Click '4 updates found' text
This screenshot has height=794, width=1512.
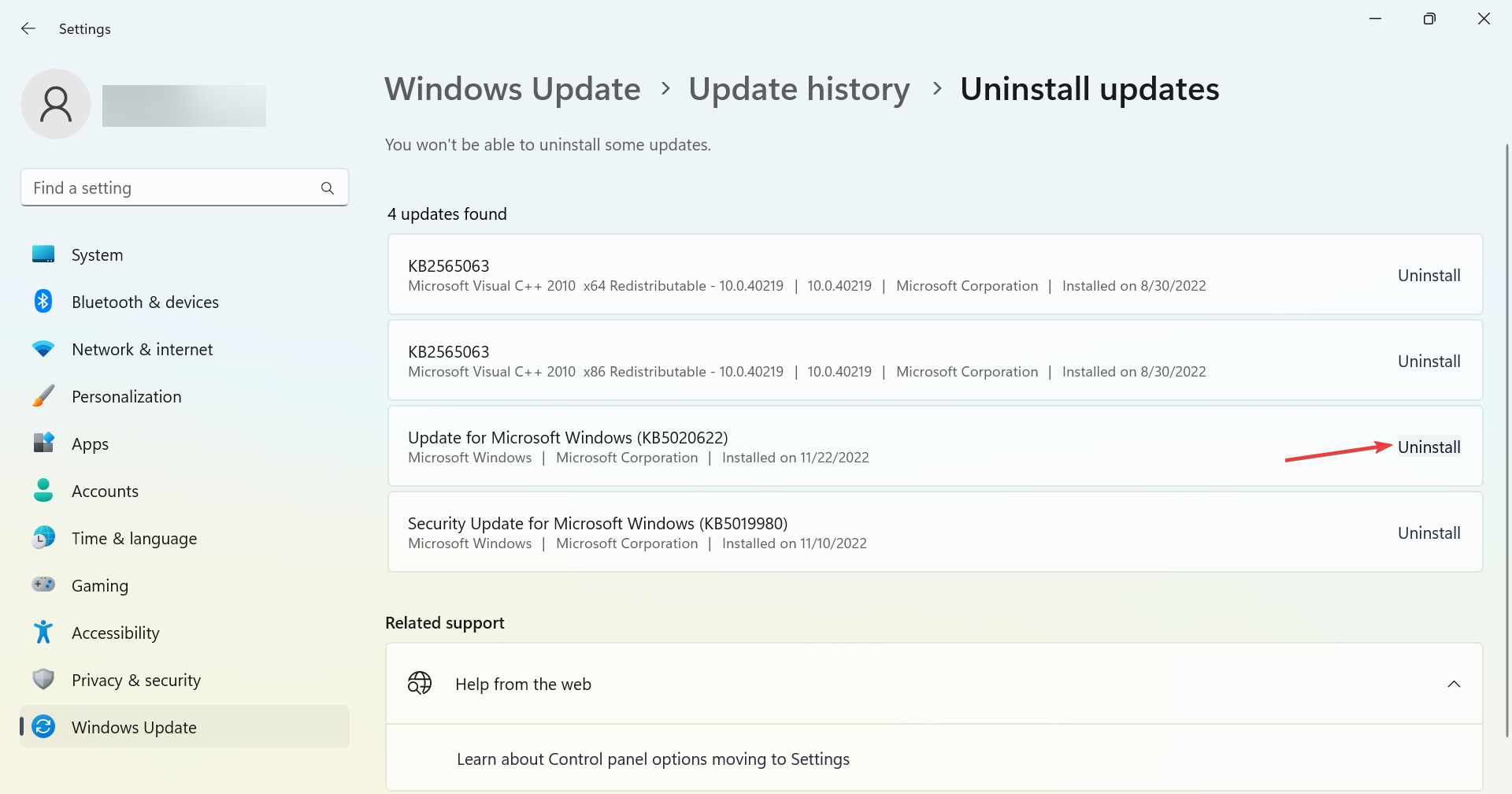(x=447, y=213)
